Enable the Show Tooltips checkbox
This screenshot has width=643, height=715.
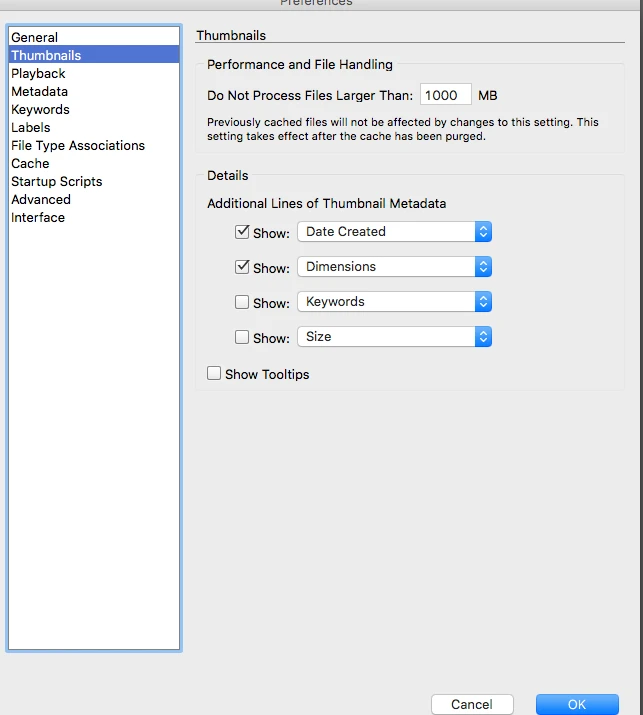(214, 374)
